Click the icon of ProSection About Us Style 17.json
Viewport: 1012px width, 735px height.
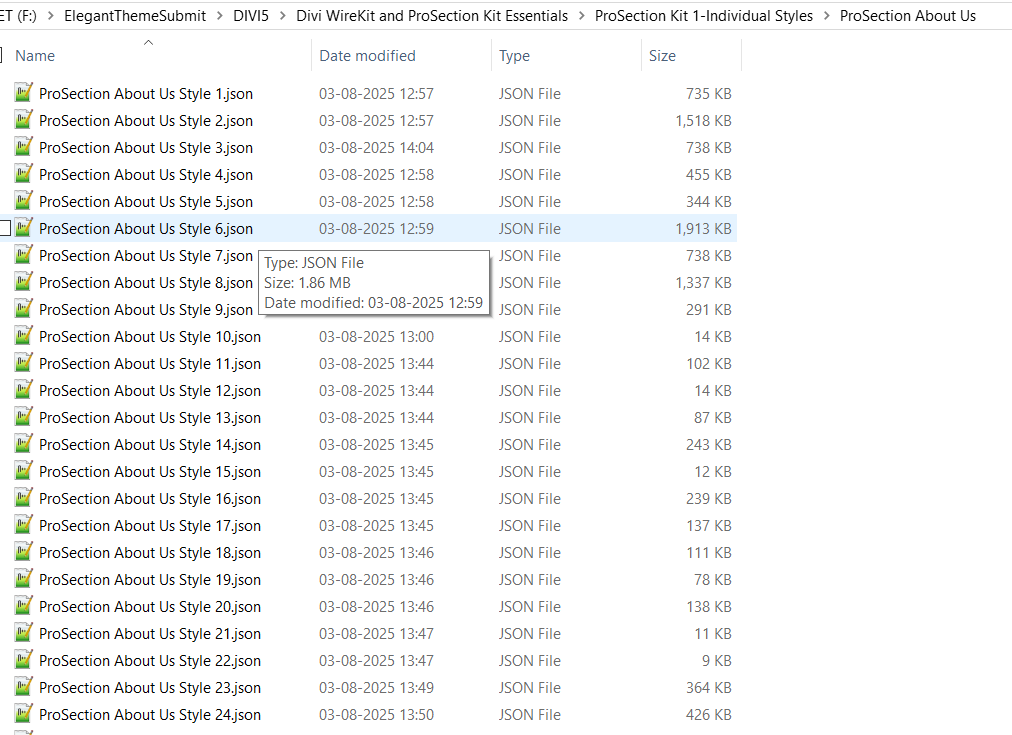pyautogui.click(x=23, y=525)
